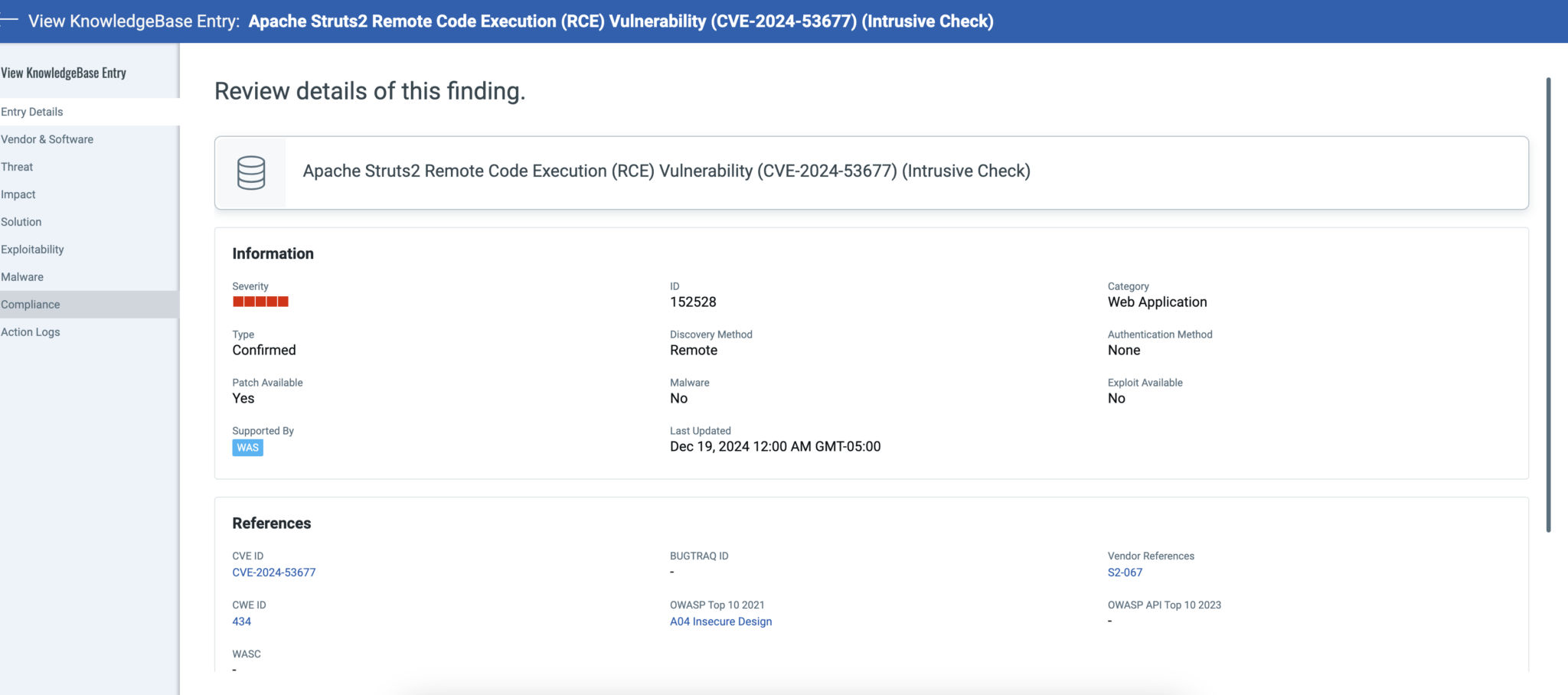Click the vulnerability title in the blue header
Viewport: 1568px width, 695px height.
[x=621, y=21]
